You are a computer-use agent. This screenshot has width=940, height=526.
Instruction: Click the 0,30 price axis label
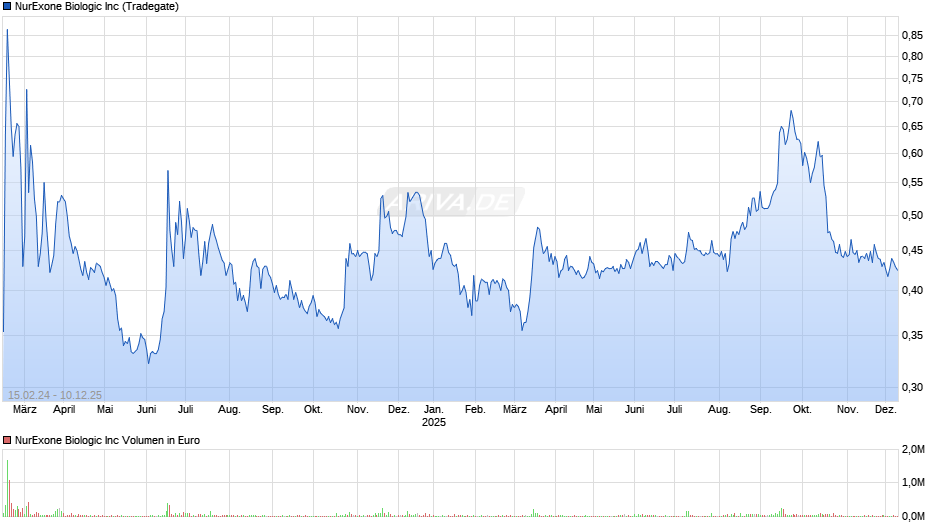912,387
